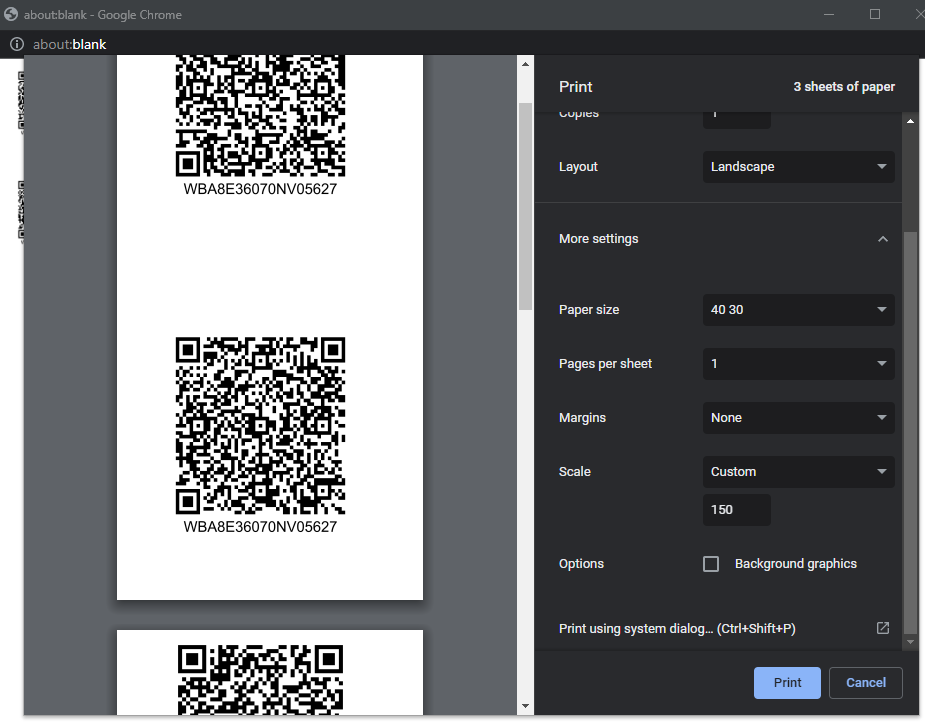
Task: Click the 3 sheets of paper text
Action: coord(844,87)
